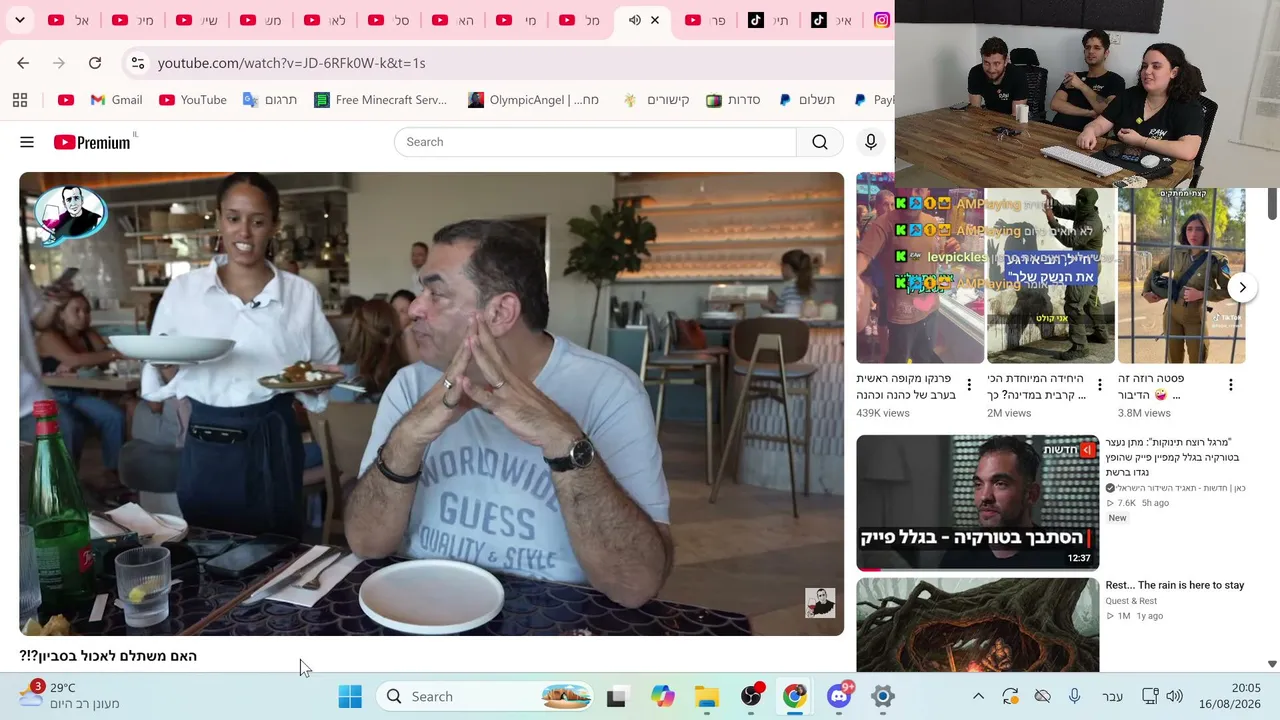The height and width of the screenshot is (720, 1280).
Task: Open the Windows Start menu
Action: tap(350, 697)
